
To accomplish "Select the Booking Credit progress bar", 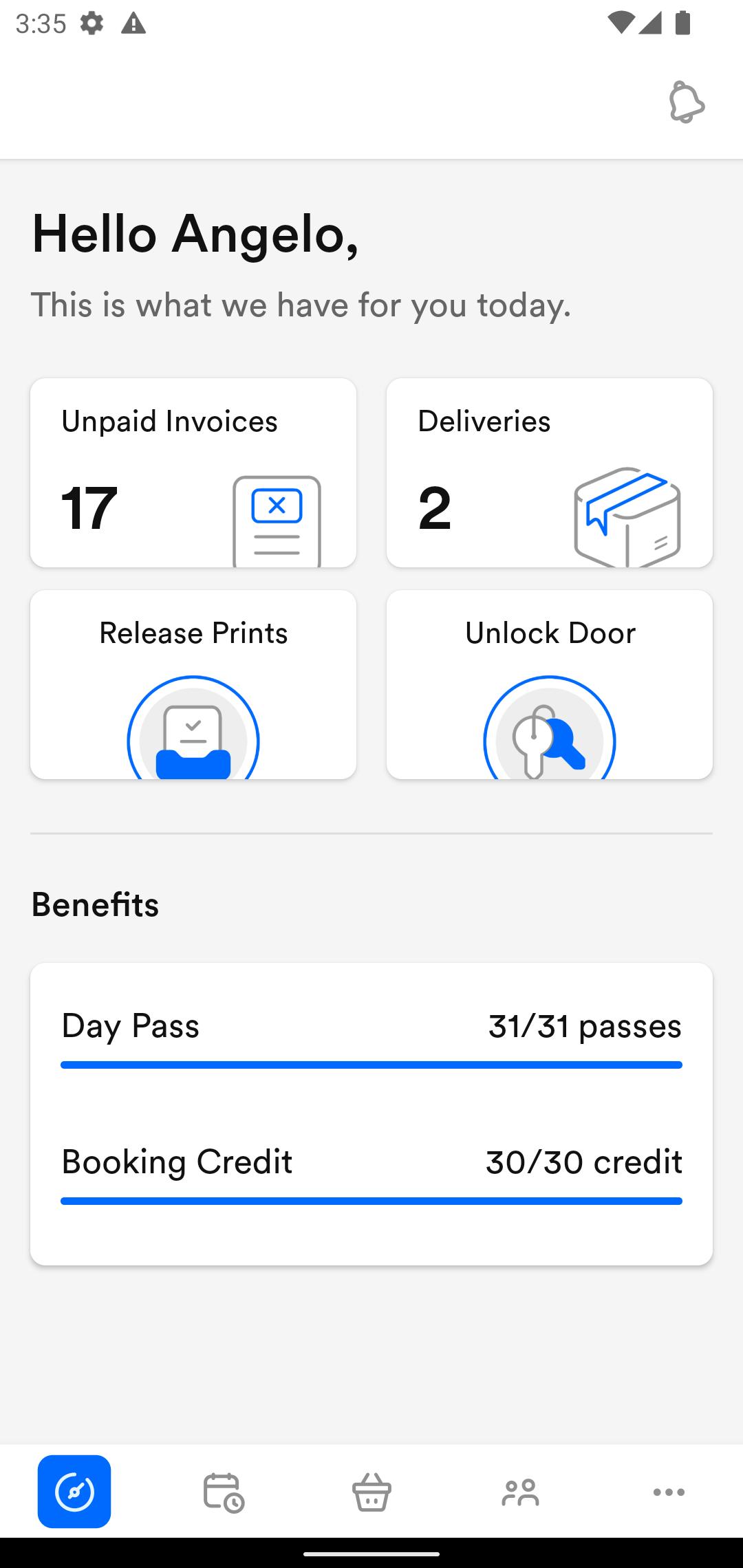I will click(371, 1201).
